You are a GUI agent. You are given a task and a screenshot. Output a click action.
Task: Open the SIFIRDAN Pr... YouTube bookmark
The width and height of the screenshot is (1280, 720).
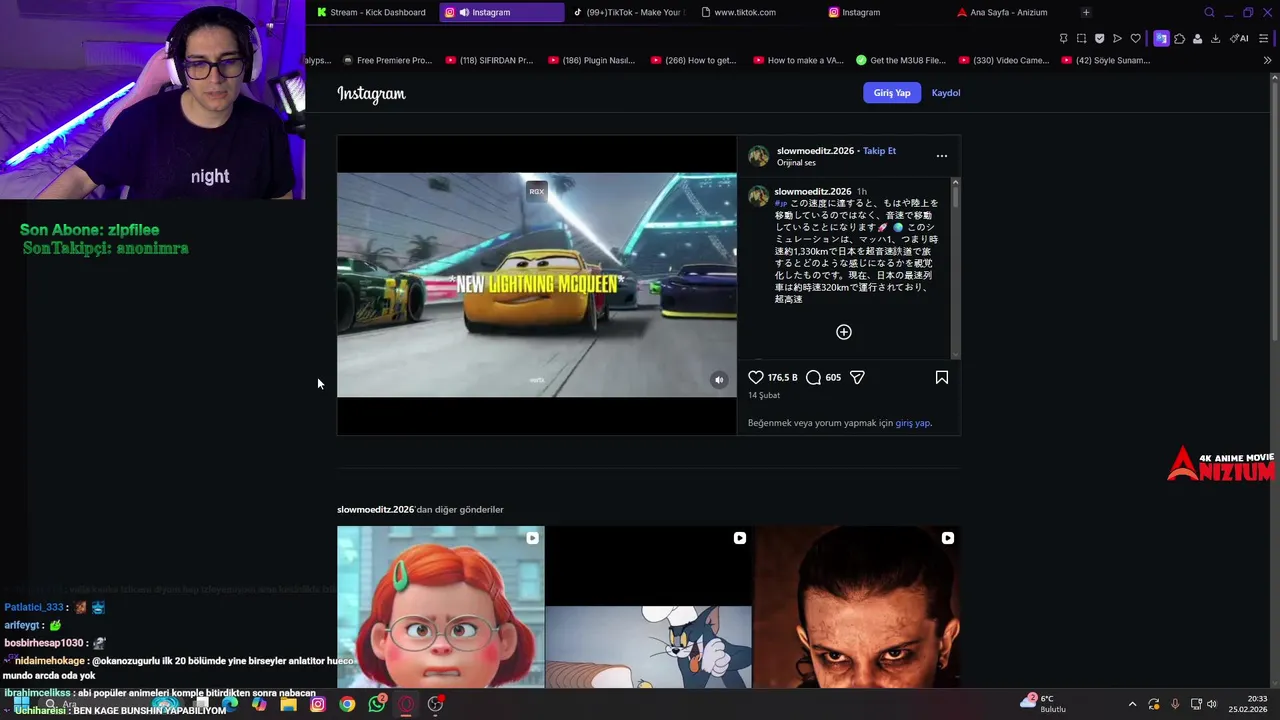click(489, 60)
